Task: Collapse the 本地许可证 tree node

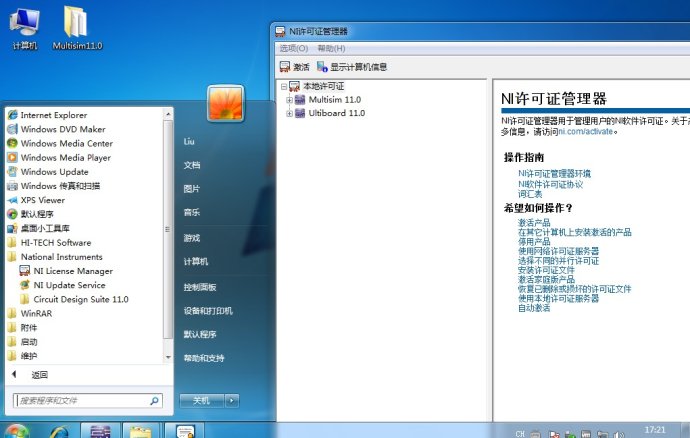Action: click(x=284, y=87)
